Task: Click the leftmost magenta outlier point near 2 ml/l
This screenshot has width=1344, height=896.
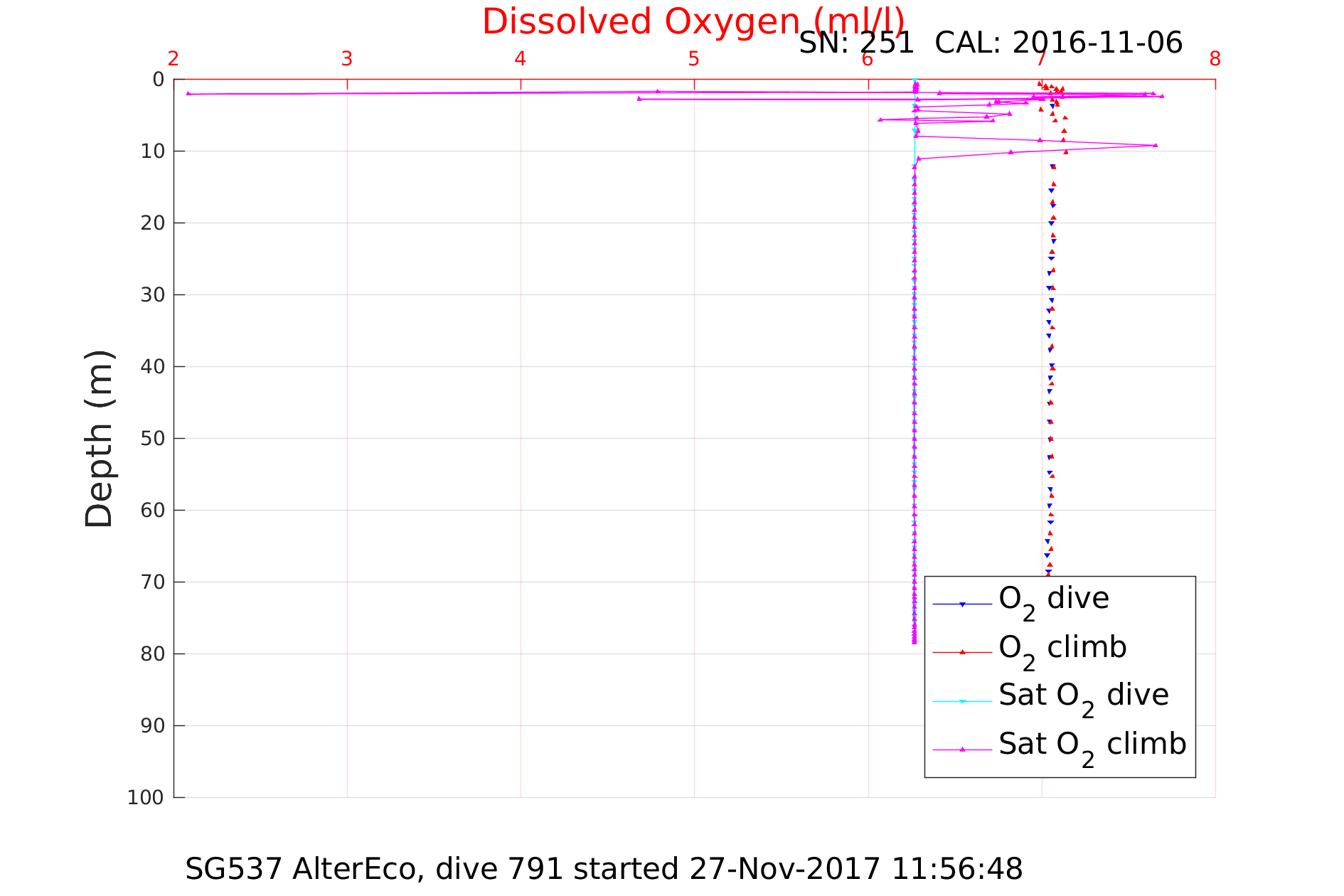Action: (x=188, y=93)
